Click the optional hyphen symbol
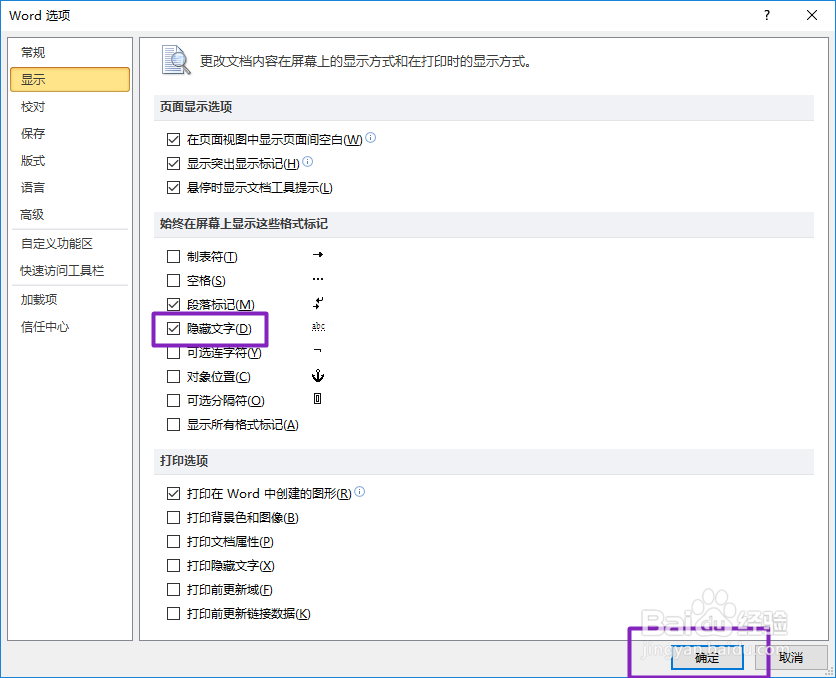The height and width of the screenshot is (678, 836). (x=318, y=351)
